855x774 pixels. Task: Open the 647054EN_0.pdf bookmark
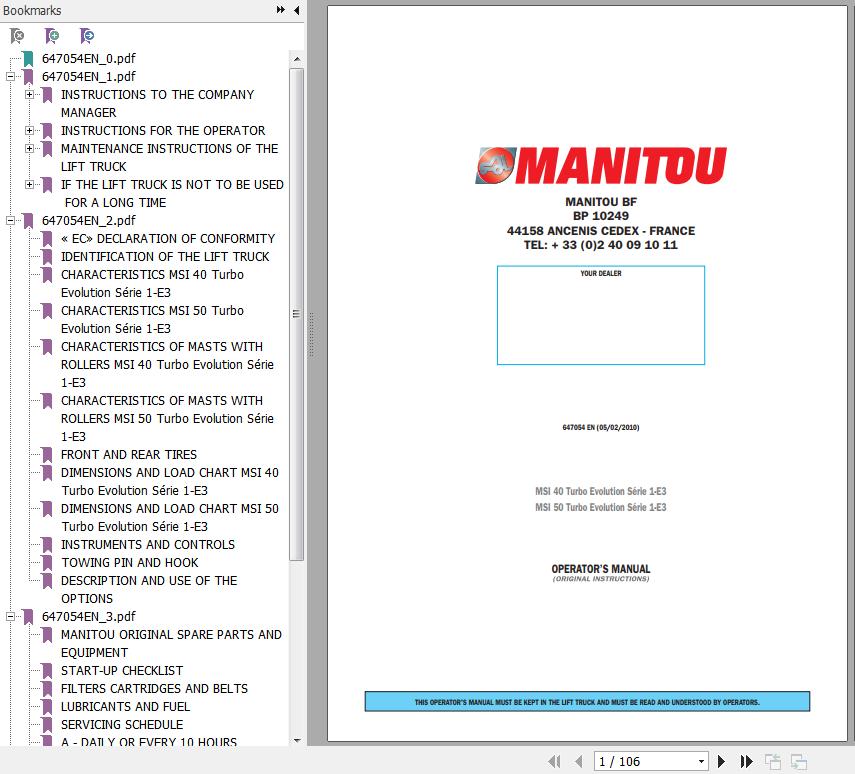click(x=88, y=58)
